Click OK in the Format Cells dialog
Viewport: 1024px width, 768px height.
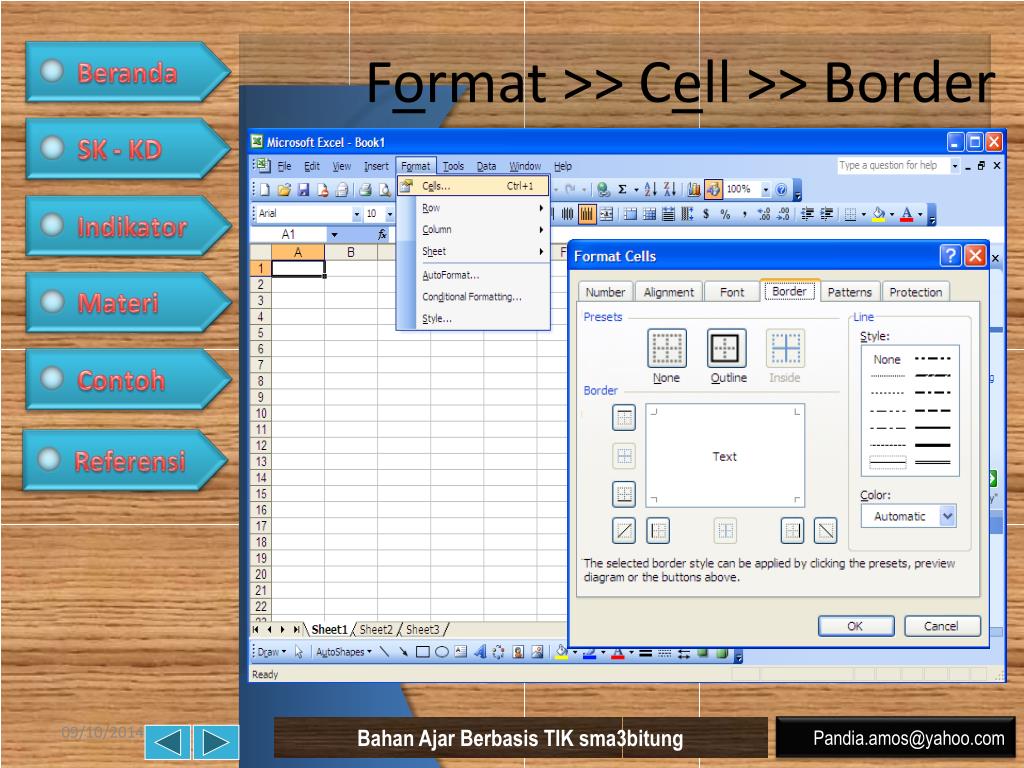pos(856,626)
